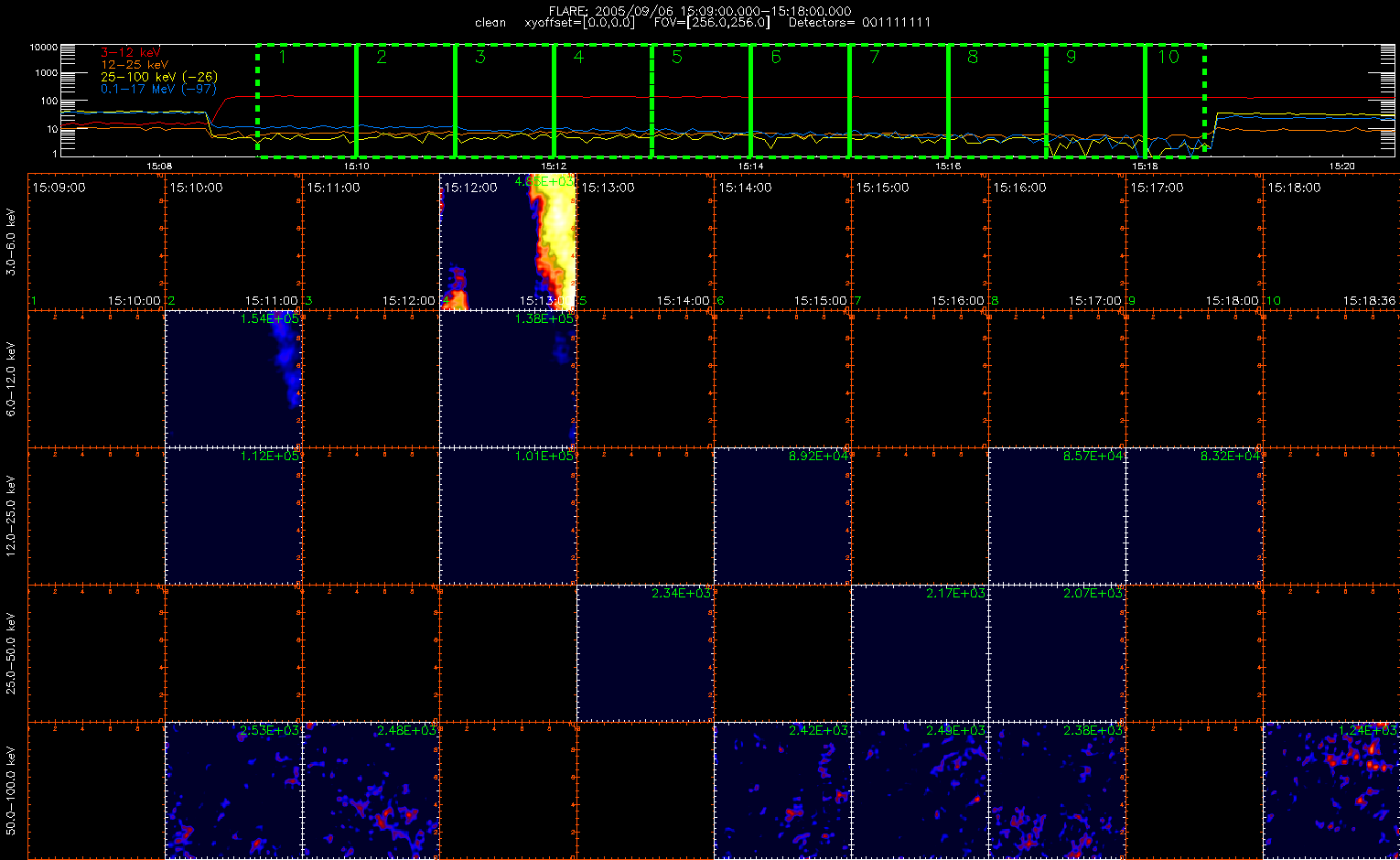
Task: Select interval 4 marker in the light curve
Action: click(x=578, y=57)
